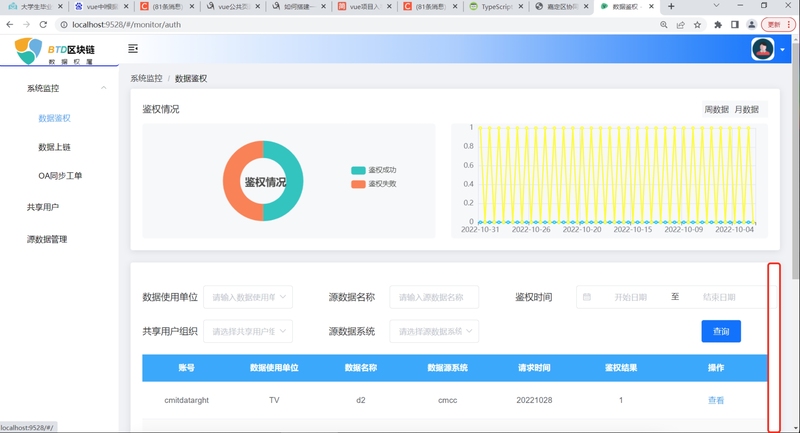This screenshot has height=433, width=800.
Task: Expand the dropdown caret beside the avatar
Action: pos(782,50)
